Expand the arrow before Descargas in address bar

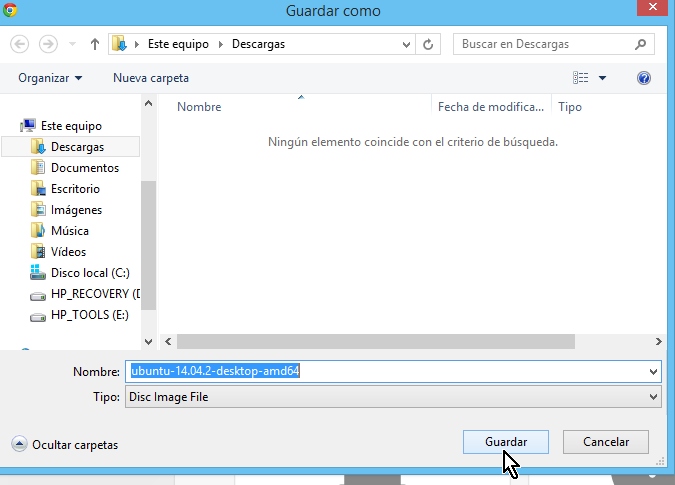[221, 44]
